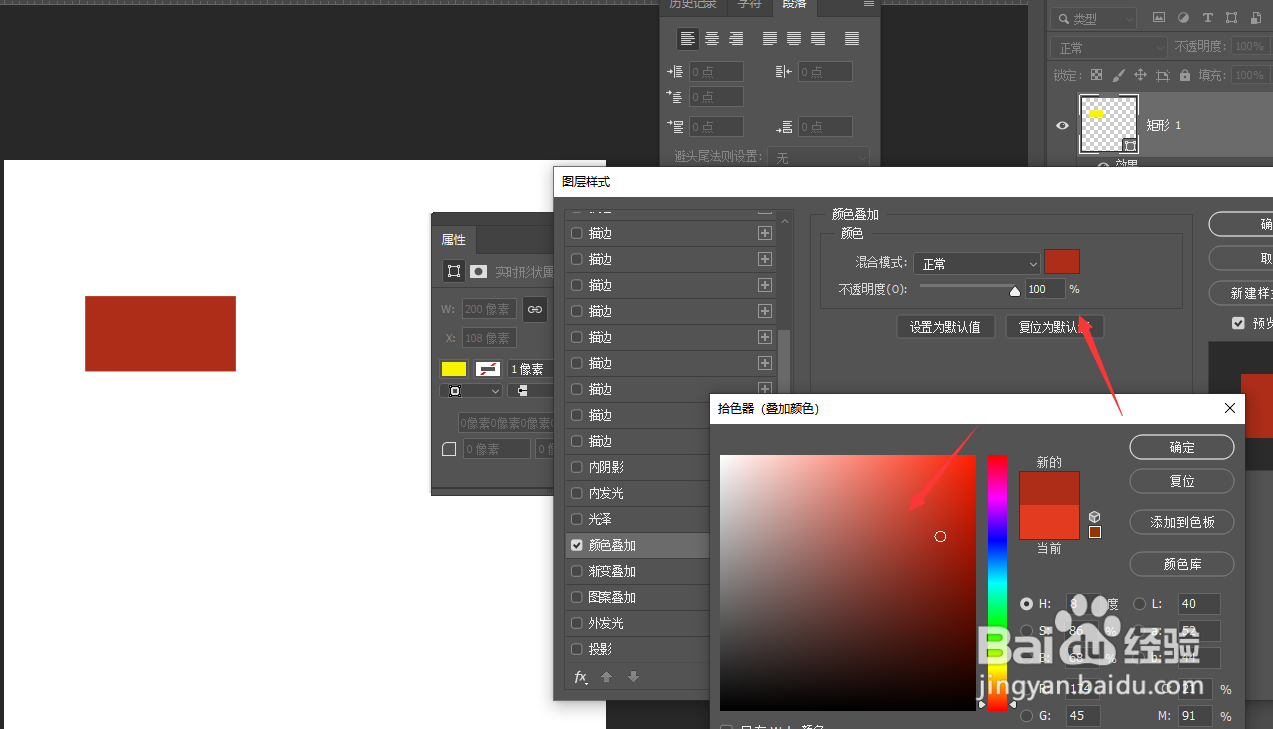Viewport: 1273px width, 729px height.
Task: Enable 外发光 checkbox
Action: pos(576,623)
